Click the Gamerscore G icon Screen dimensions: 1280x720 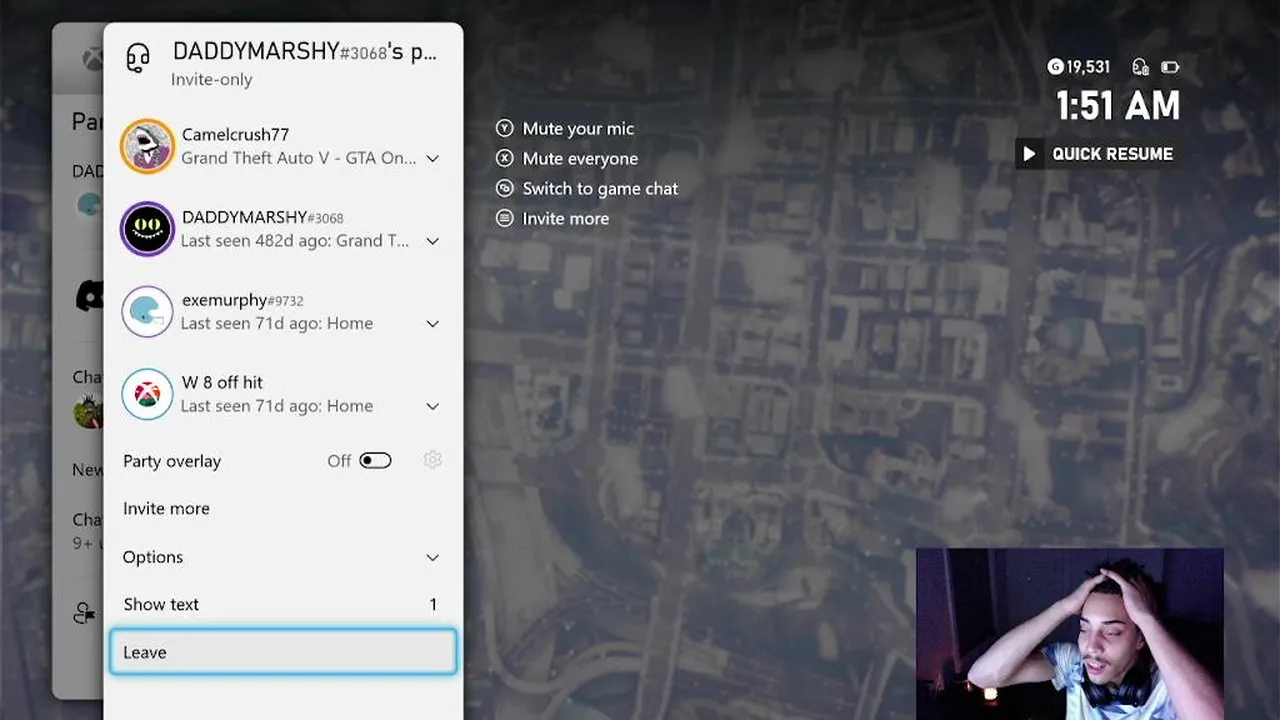(x=1055, y=67)
